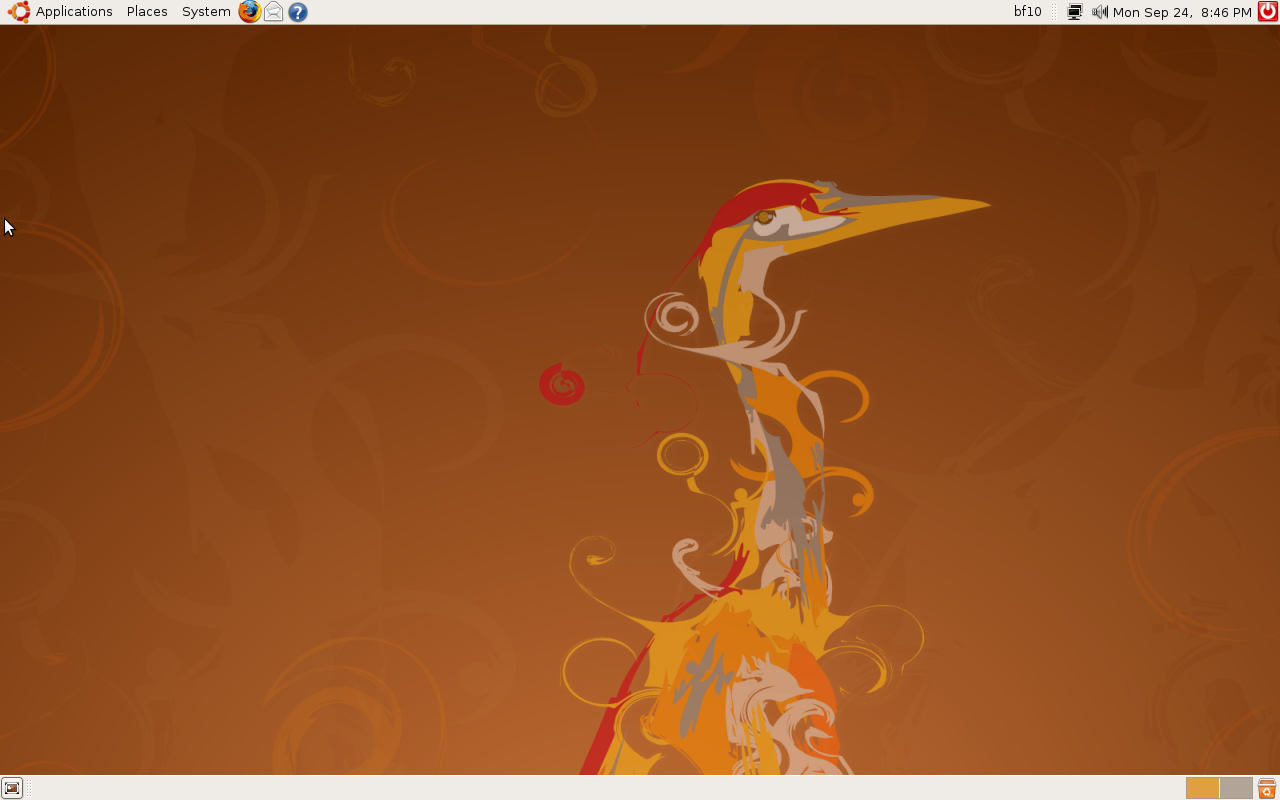Launch the Firefox web browser
The width and height of the screenshot is (1280, 800).
(249, 12)
